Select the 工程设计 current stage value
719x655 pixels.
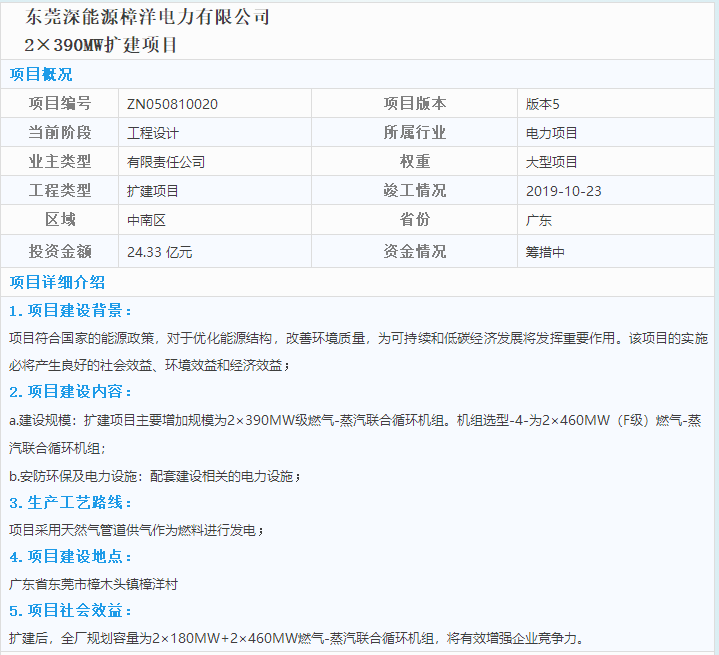click(x=153, y=133)
